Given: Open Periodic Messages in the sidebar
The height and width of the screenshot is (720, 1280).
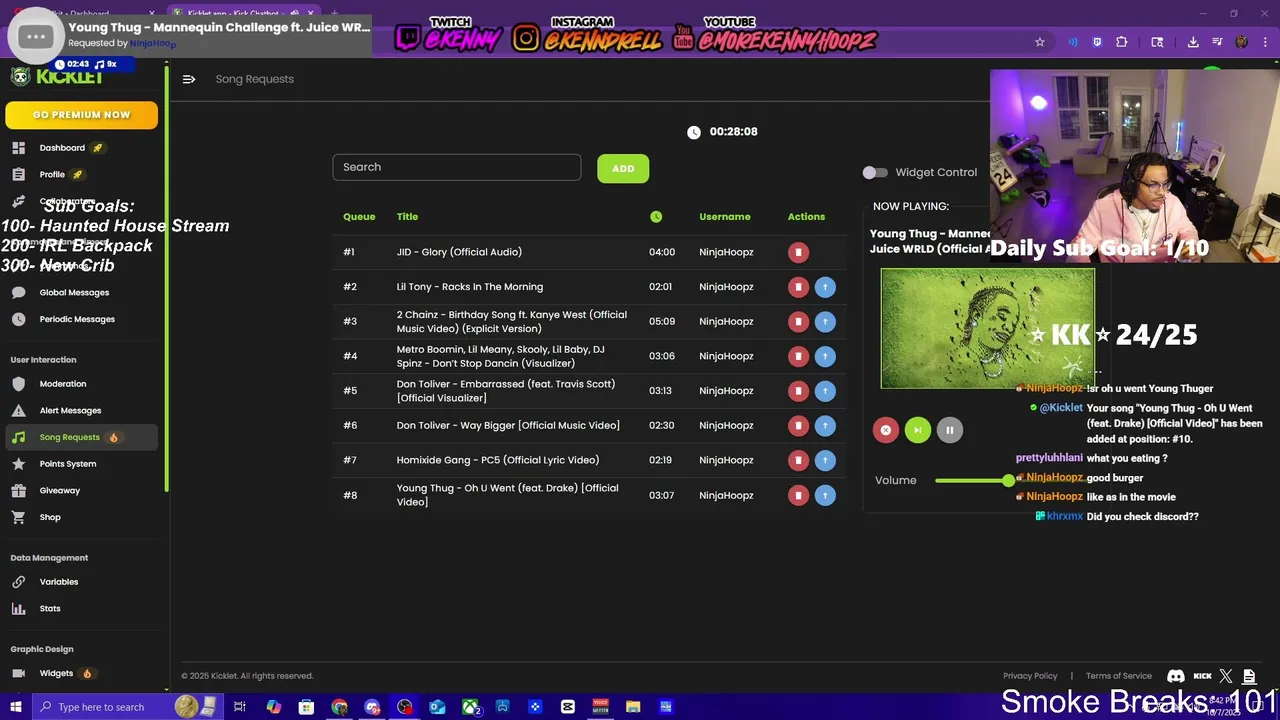Looking at the screenshot, I should click(x=82, y=319).
